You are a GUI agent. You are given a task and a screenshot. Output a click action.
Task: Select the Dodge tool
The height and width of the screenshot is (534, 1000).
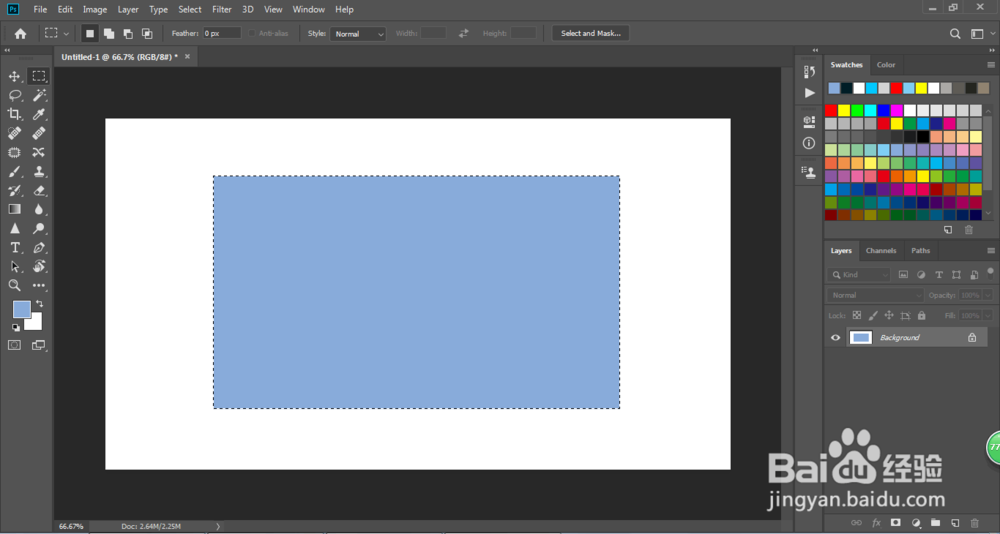tap(39, 228)
